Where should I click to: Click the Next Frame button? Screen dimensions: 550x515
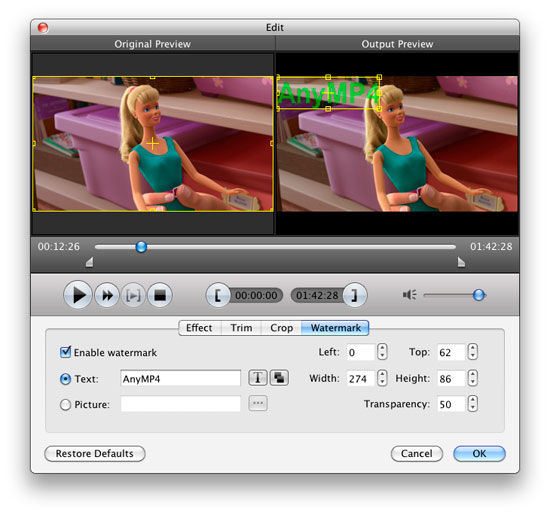(133, 295)
